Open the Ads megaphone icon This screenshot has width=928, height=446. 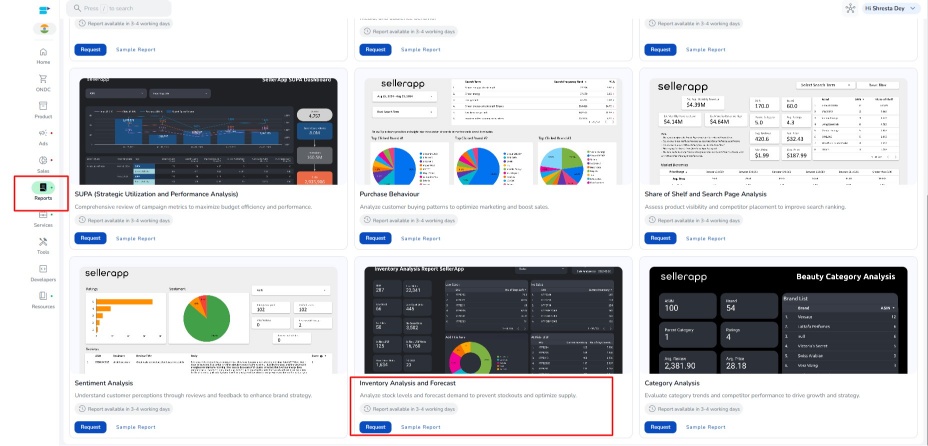tap(43, 133)
